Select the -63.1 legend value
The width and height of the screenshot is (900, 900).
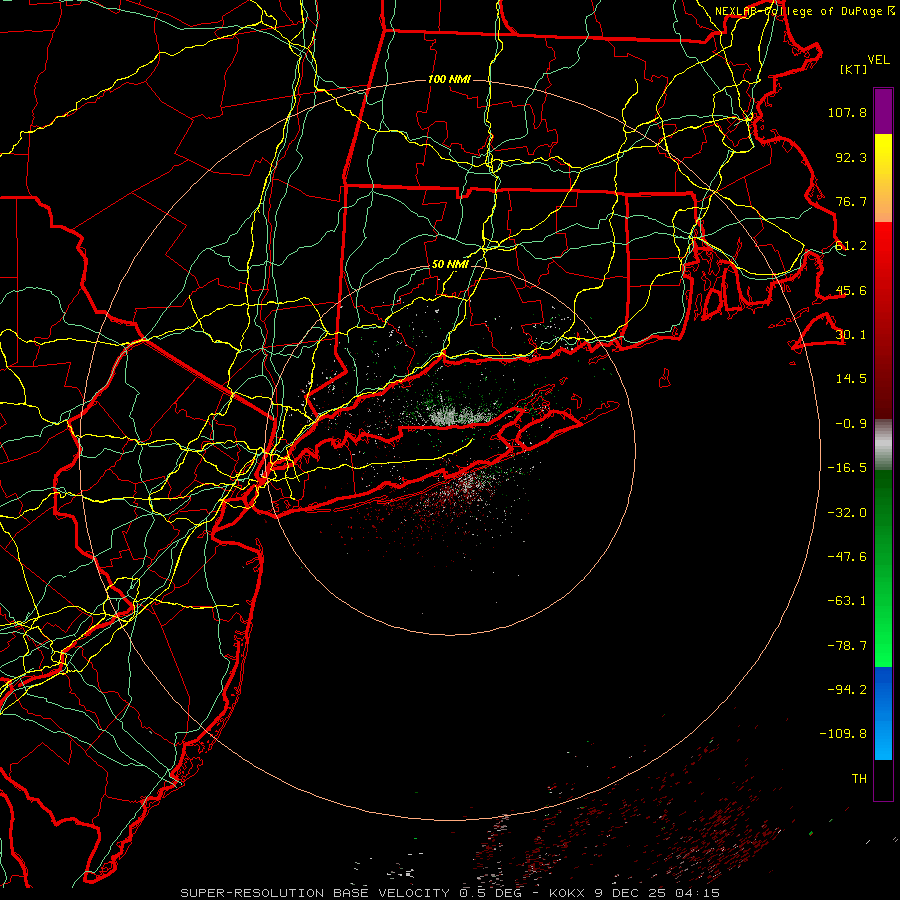847,601
